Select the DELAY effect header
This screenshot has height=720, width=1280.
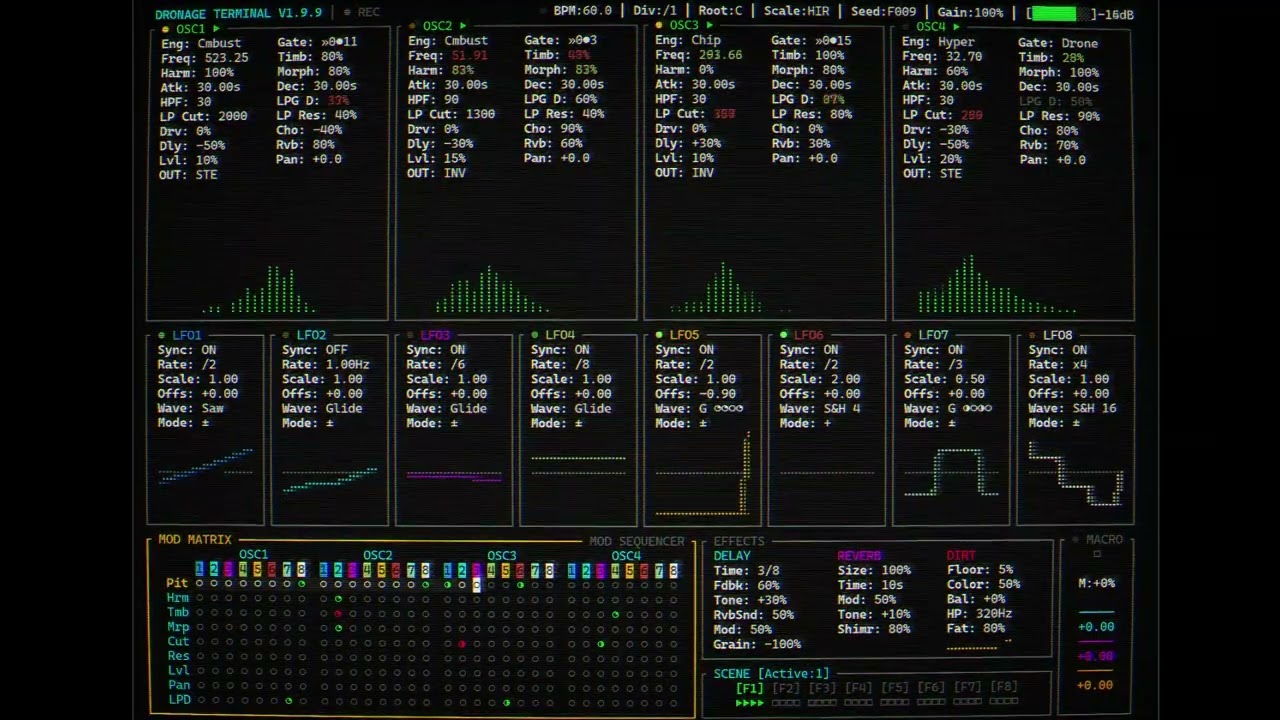point(732,556)
